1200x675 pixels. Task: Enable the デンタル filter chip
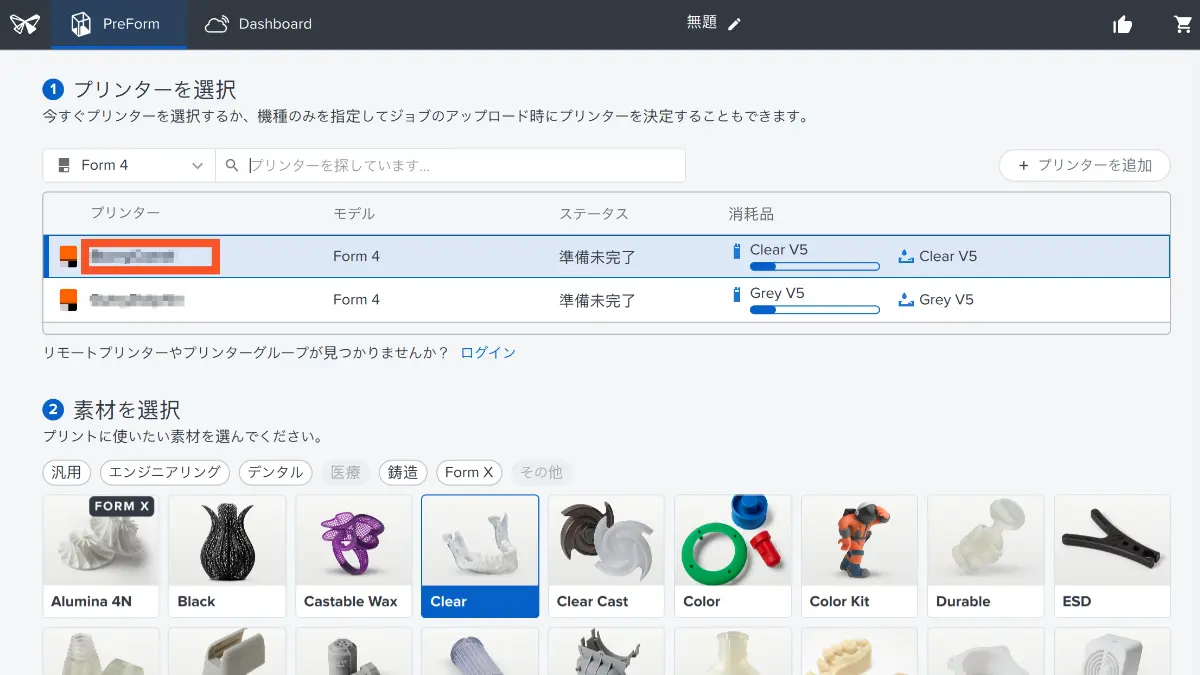(x=275, y=472)
